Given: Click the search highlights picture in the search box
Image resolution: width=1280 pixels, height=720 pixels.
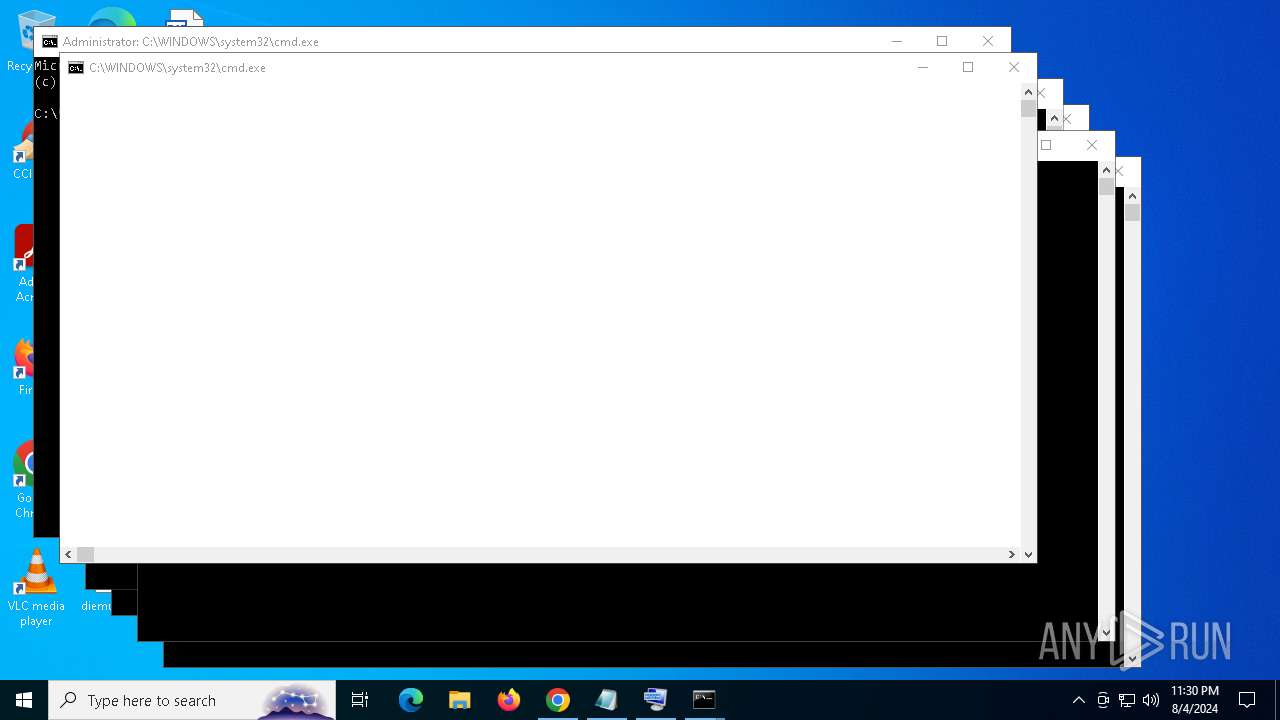Looking at the screenshot, I should point(296,700).
